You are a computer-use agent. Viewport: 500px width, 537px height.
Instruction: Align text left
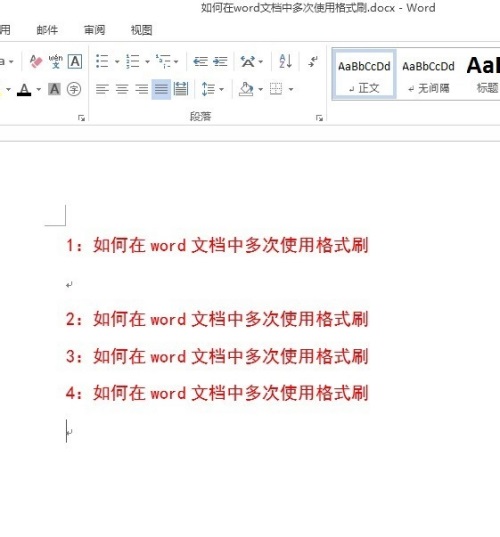102,89
